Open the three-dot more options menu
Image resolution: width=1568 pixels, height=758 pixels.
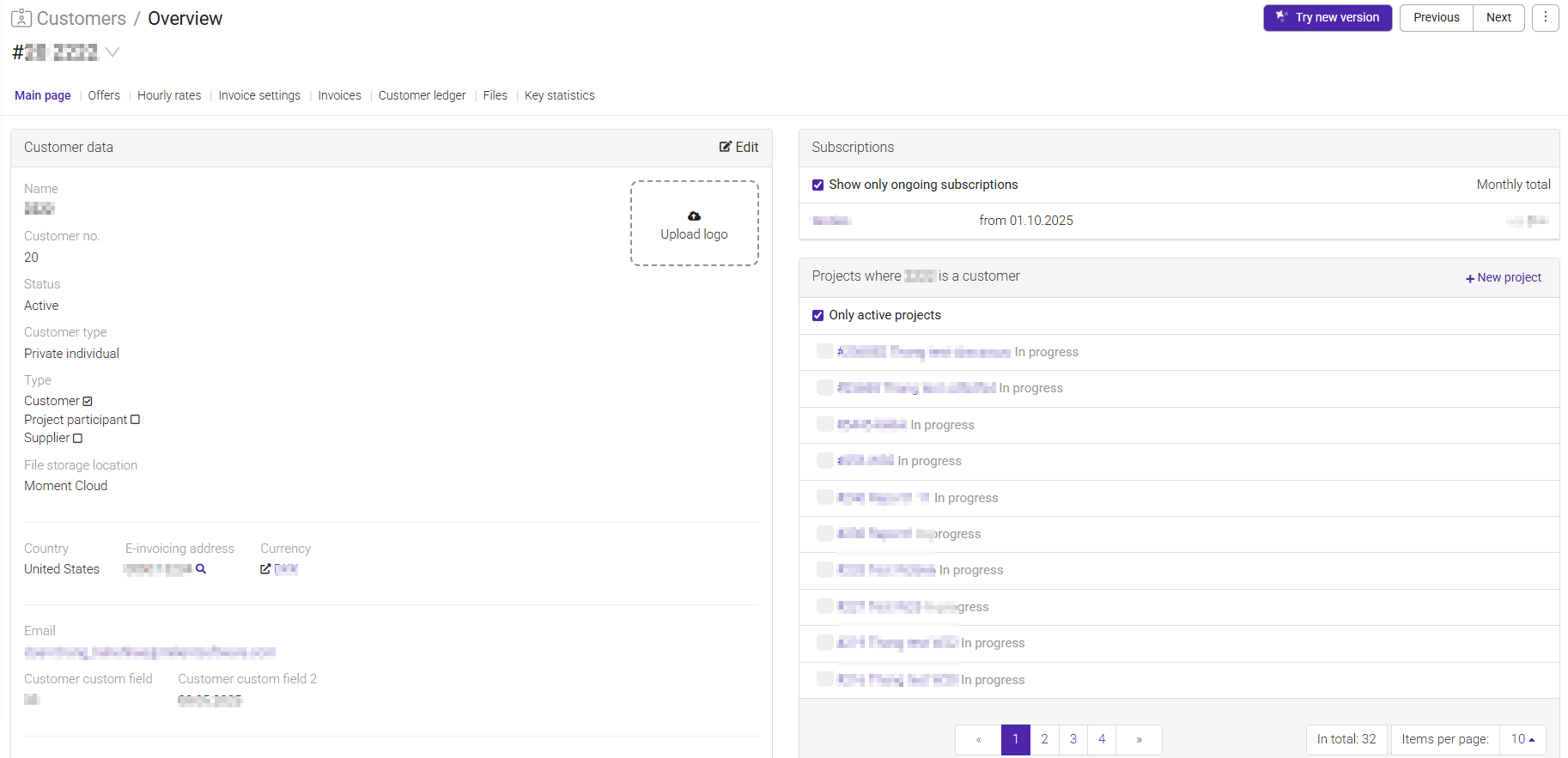(1546, 17)
